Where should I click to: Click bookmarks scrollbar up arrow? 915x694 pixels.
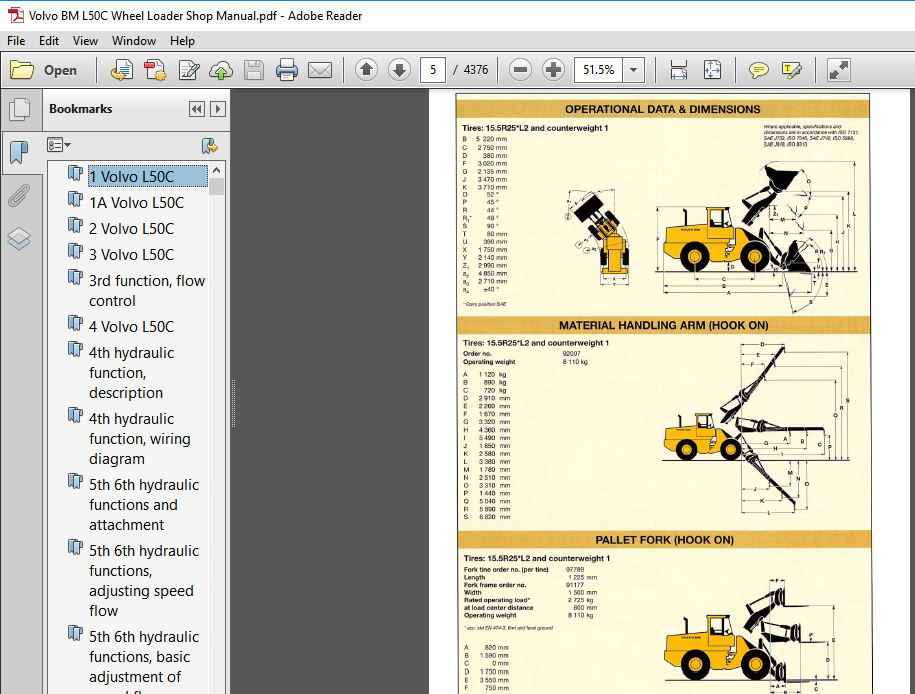(x=216, y=170)
